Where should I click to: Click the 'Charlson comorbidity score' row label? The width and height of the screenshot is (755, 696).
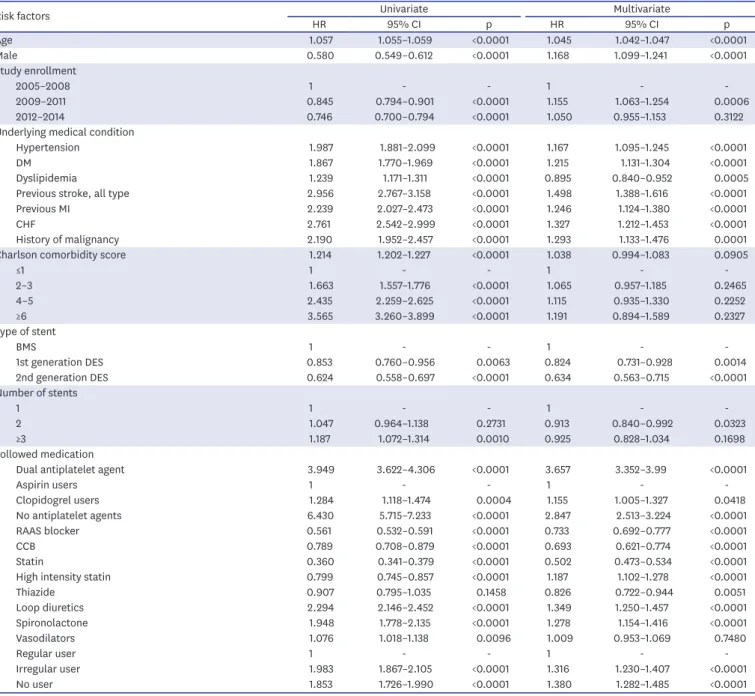(x=63, y=255)
